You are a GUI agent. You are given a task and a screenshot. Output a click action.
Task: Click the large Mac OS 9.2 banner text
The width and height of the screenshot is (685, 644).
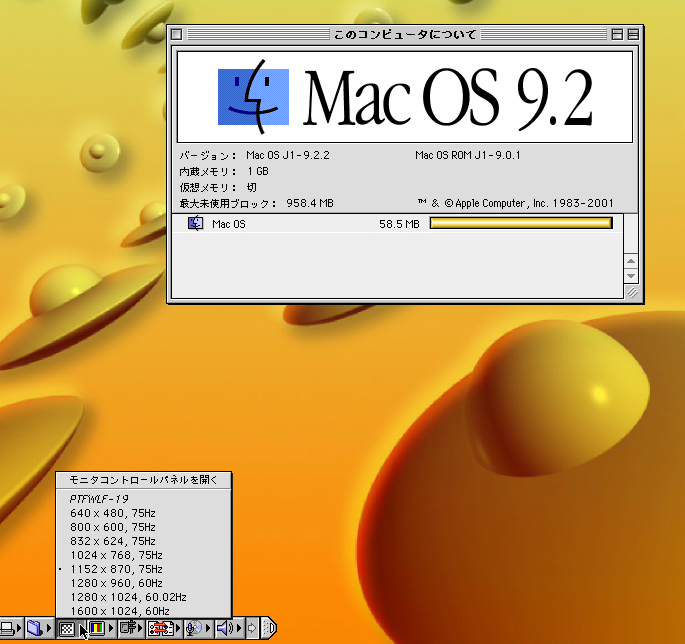click(x=448, y=98)
